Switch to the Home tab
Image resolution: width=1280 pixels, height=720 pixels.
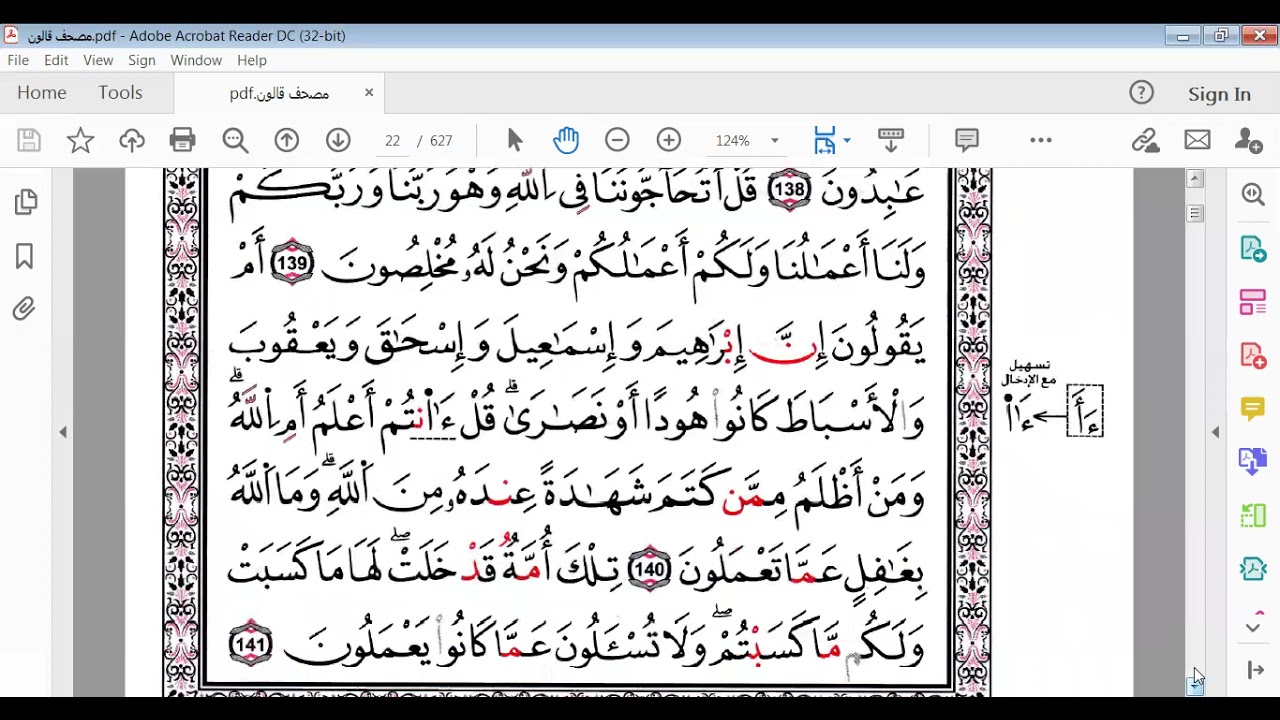click(41, 92)
